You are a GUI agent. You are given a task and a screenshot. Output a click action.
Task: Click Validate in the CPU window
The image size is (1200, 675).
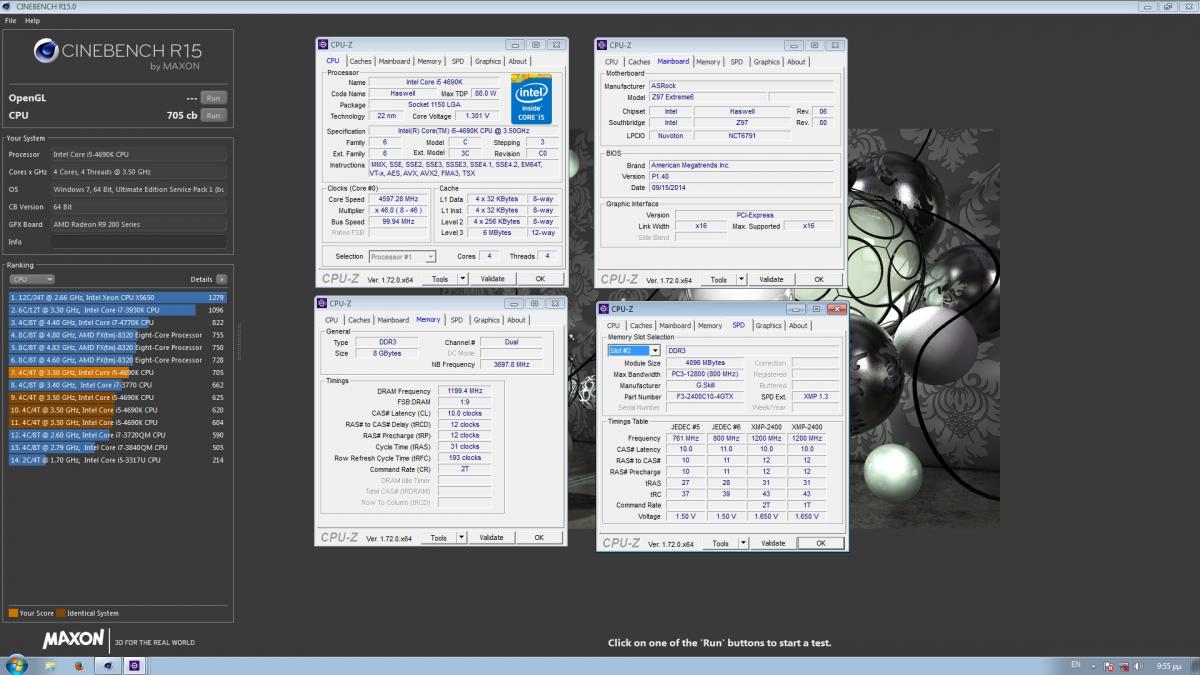[x=492, y=279]
